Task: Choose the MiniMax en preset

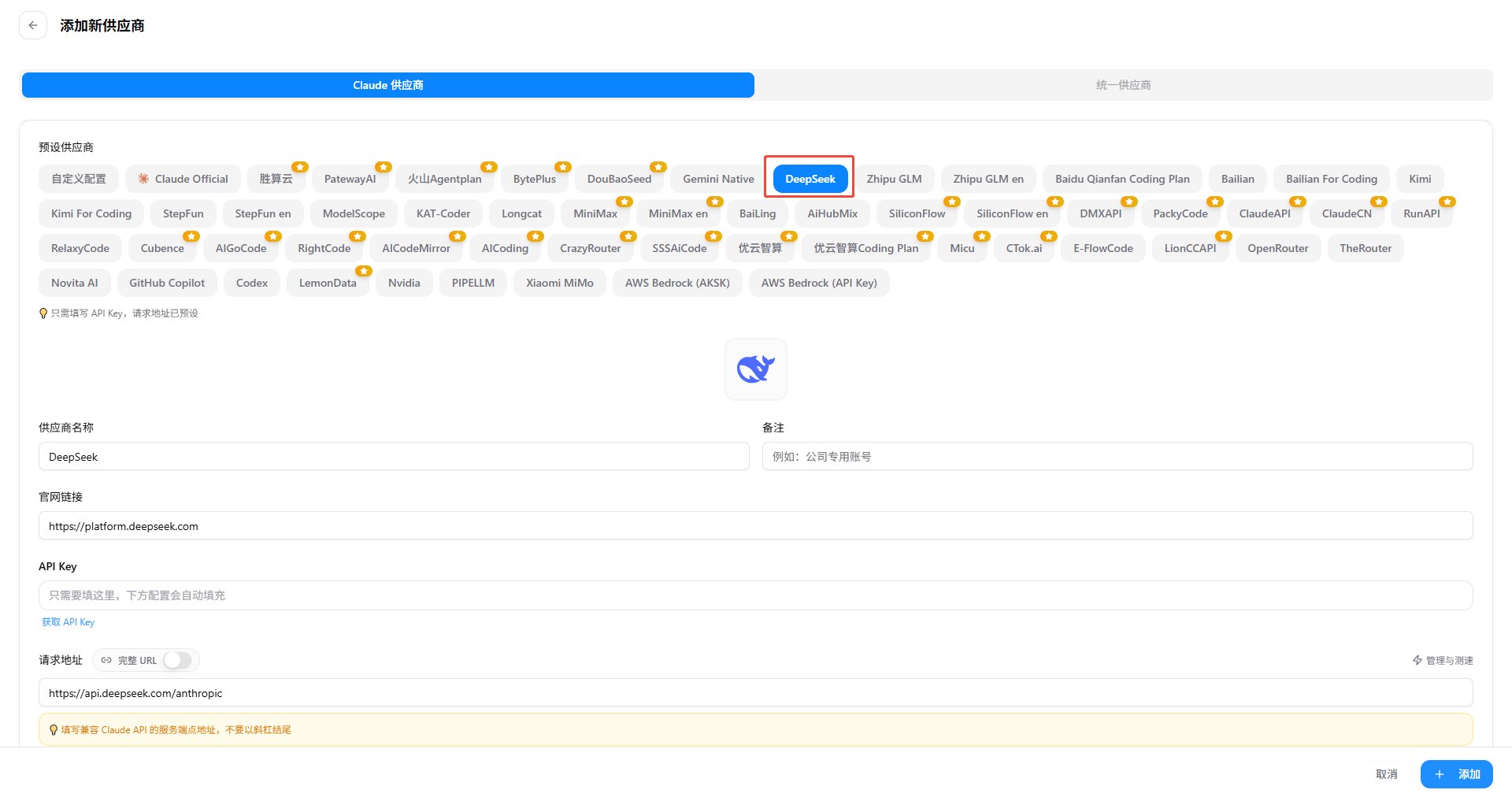Action: 678,213
